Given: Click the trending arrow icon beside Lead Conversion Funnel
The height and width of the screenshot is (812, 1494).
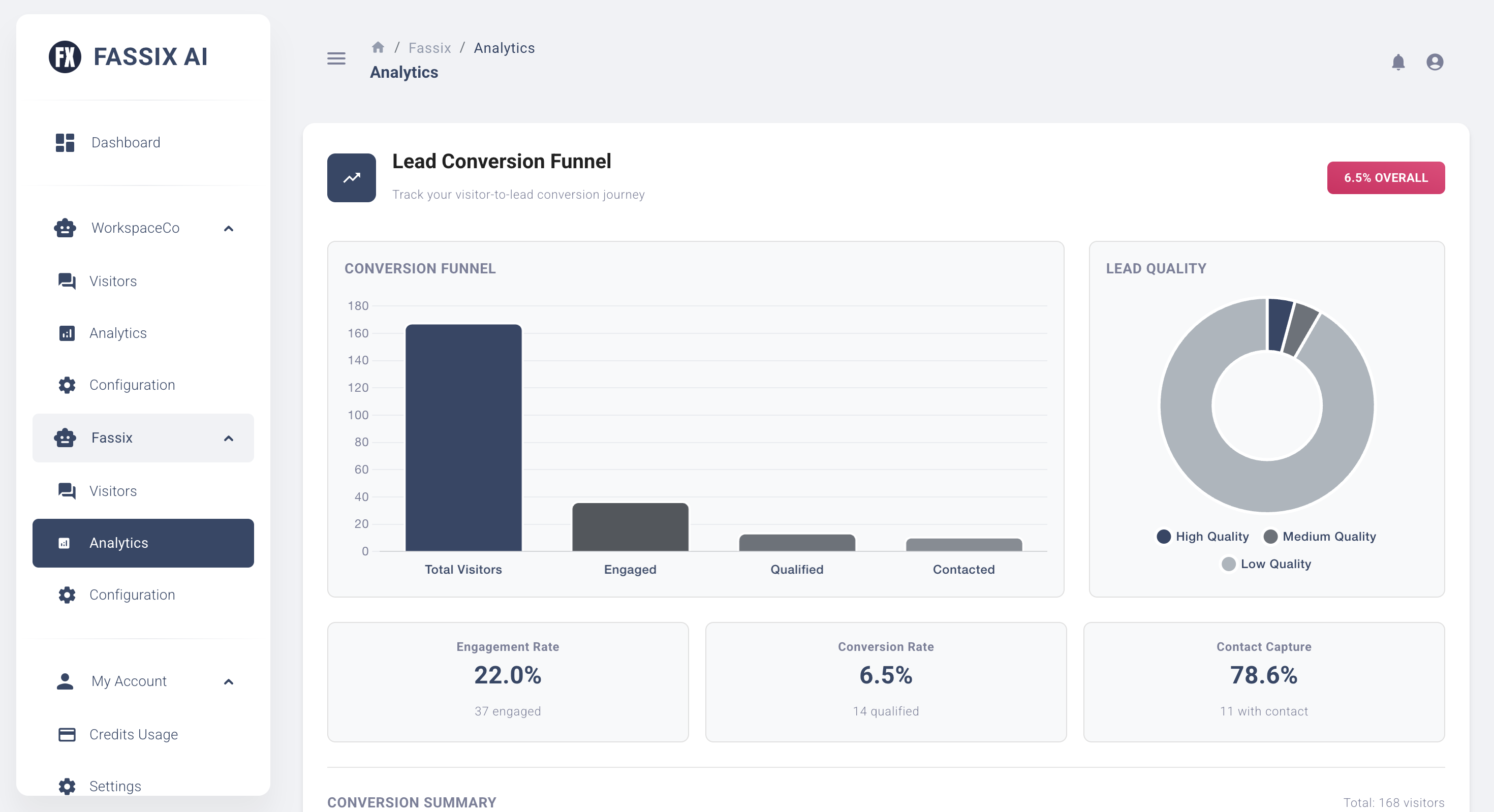Looking at the screenshot, I should [352, 177].
